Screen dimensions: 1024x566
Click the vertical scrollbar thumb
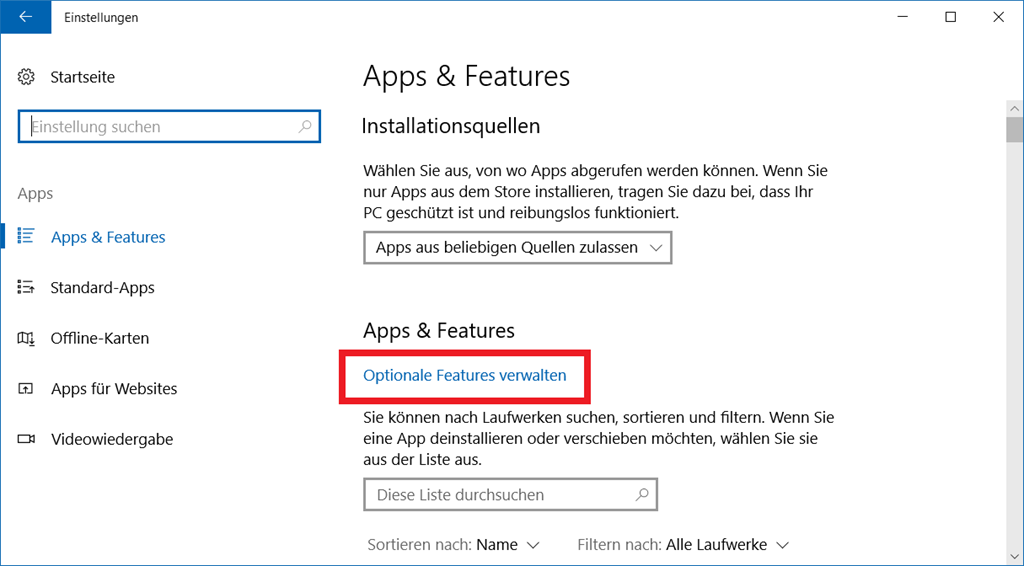pos(1014,130)
